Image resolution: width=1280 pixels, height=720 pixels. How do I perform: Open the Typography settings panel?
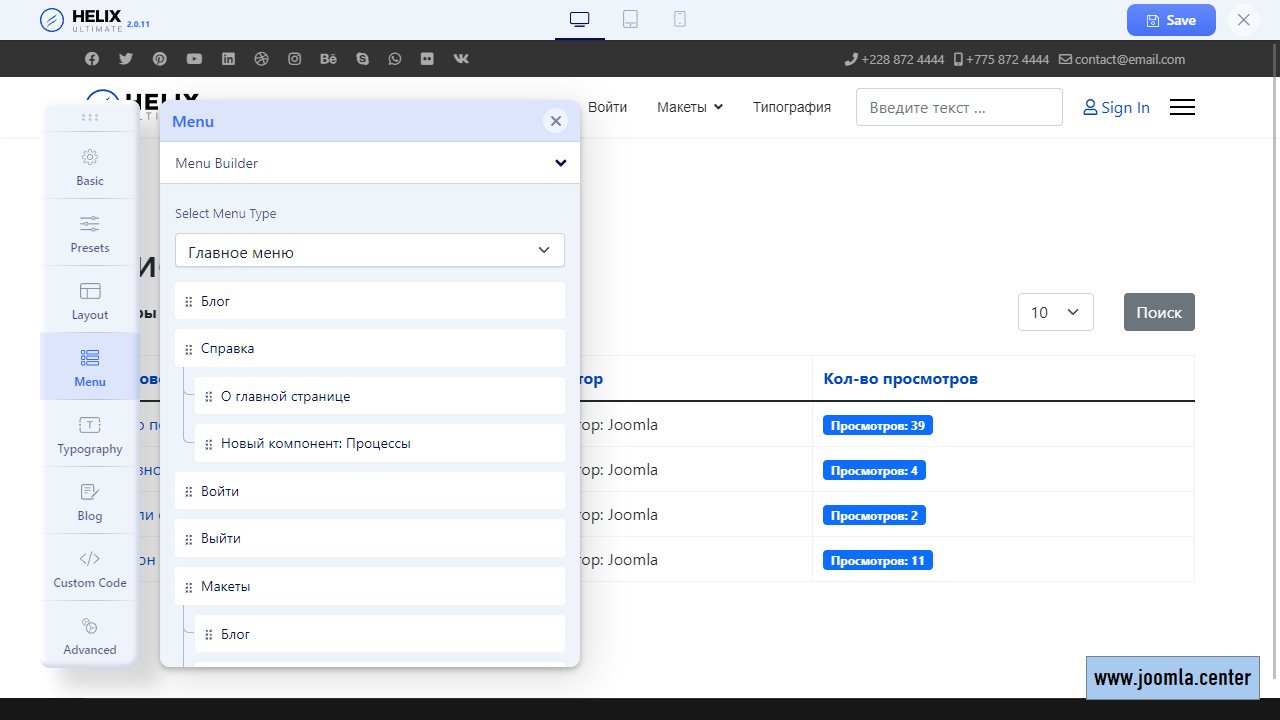click(90, 434)
